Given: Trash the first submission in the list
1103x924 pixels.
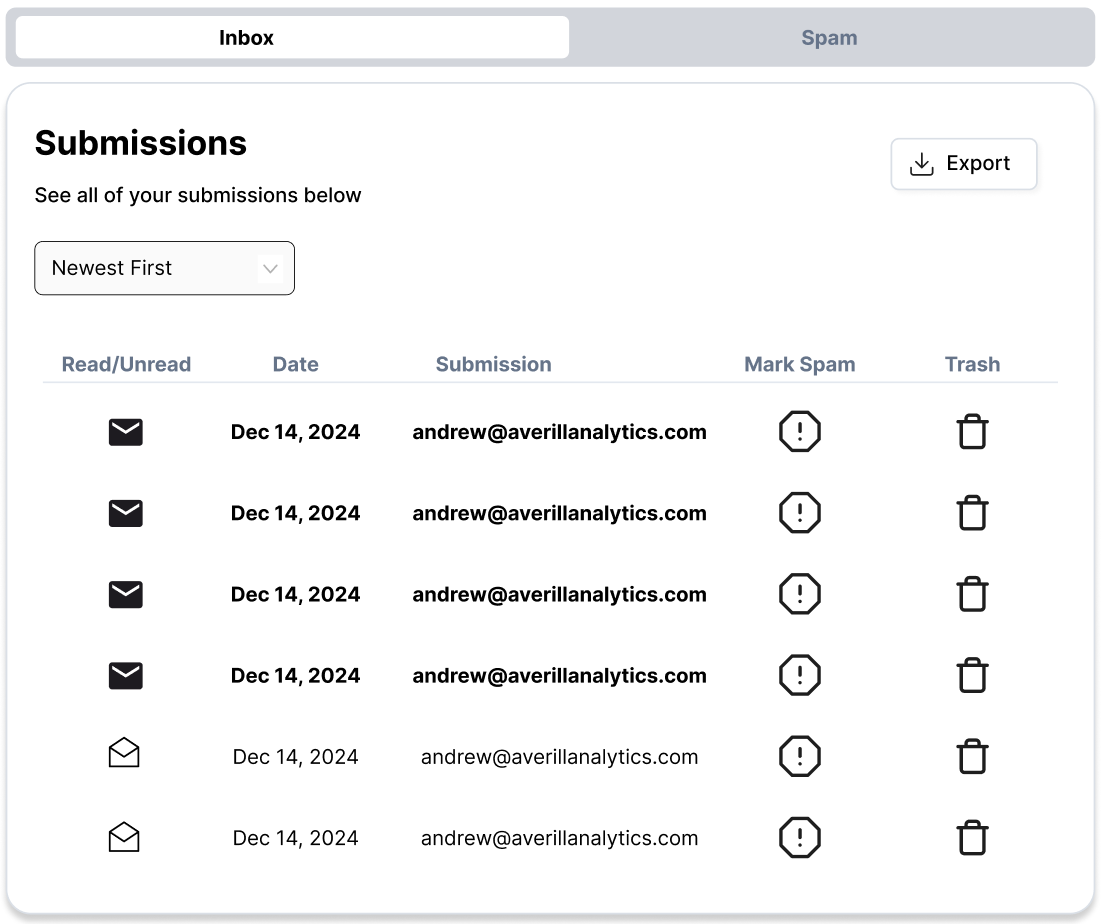Looking at the screenshot, I should 972,431.
